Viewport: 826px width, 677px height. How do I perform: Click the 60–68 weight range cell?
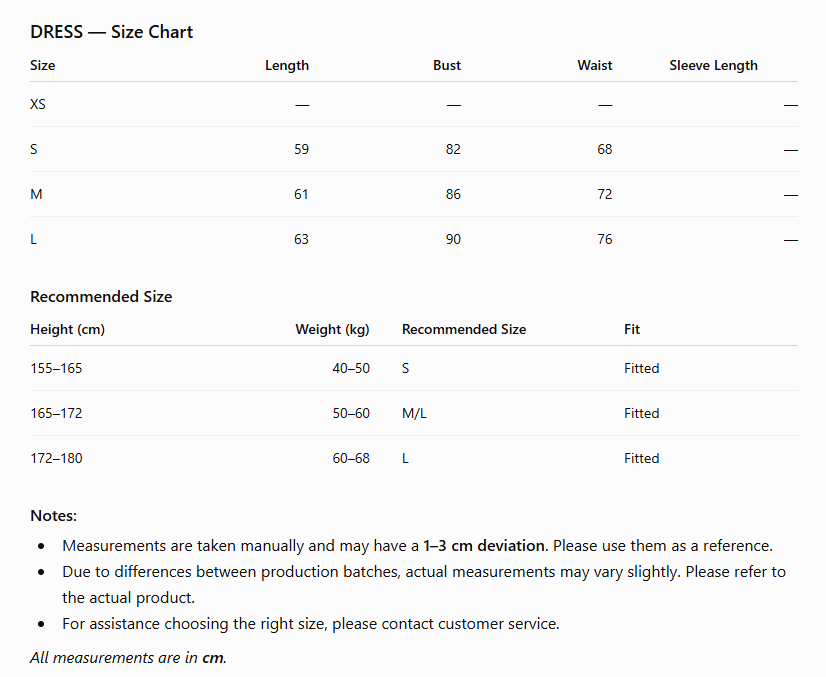pos(351,458)
